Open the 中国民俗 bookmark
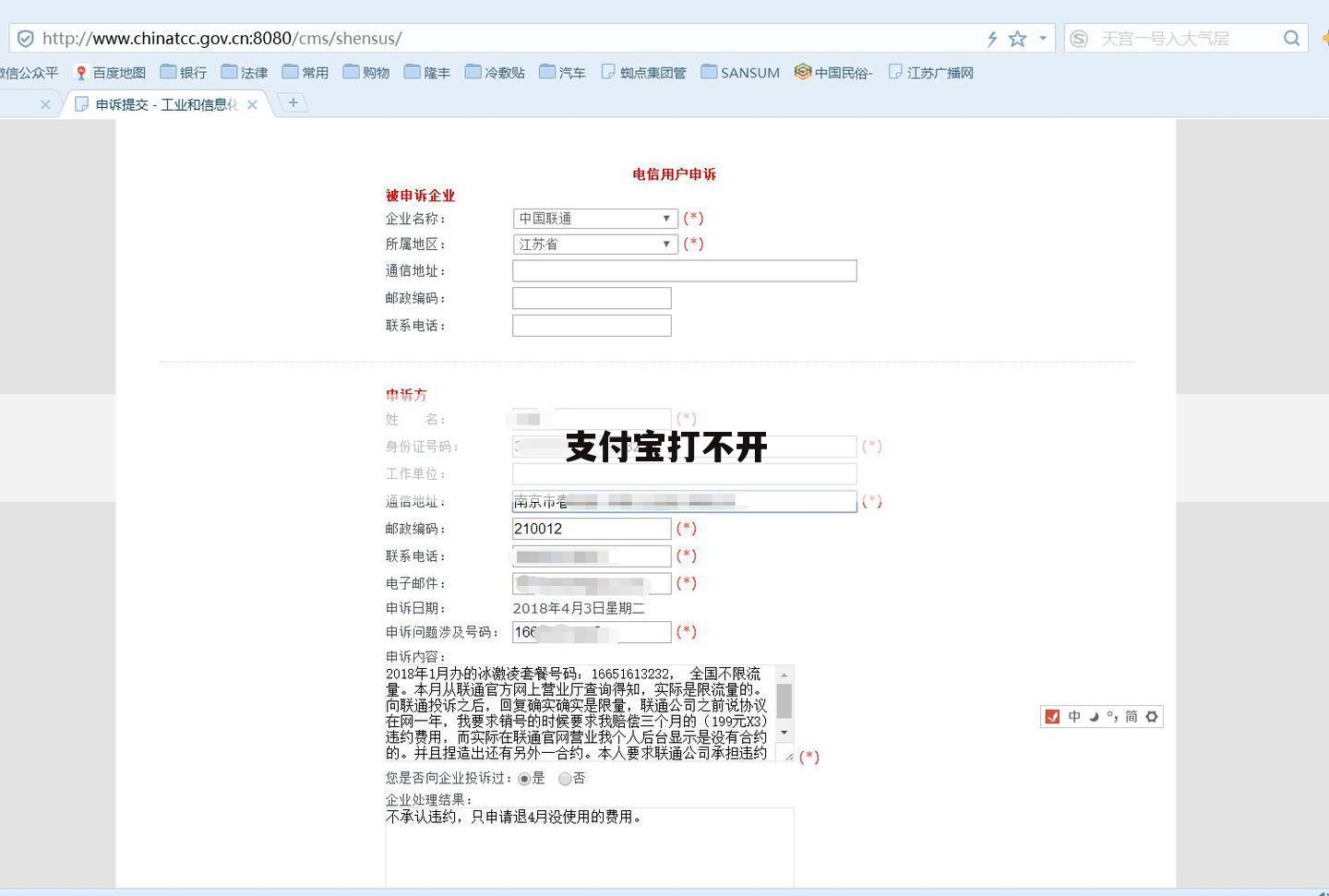Image resolution: width=1329 pixels, height=896 pixels. tap(833, 72)
